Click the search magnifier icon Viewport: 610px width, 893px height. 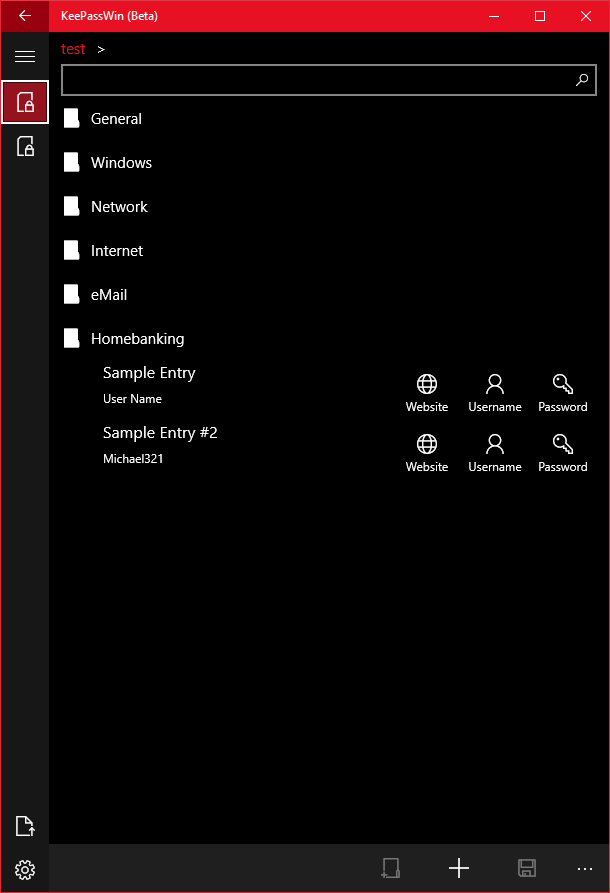pyautogui.click(x=582, y=80)
